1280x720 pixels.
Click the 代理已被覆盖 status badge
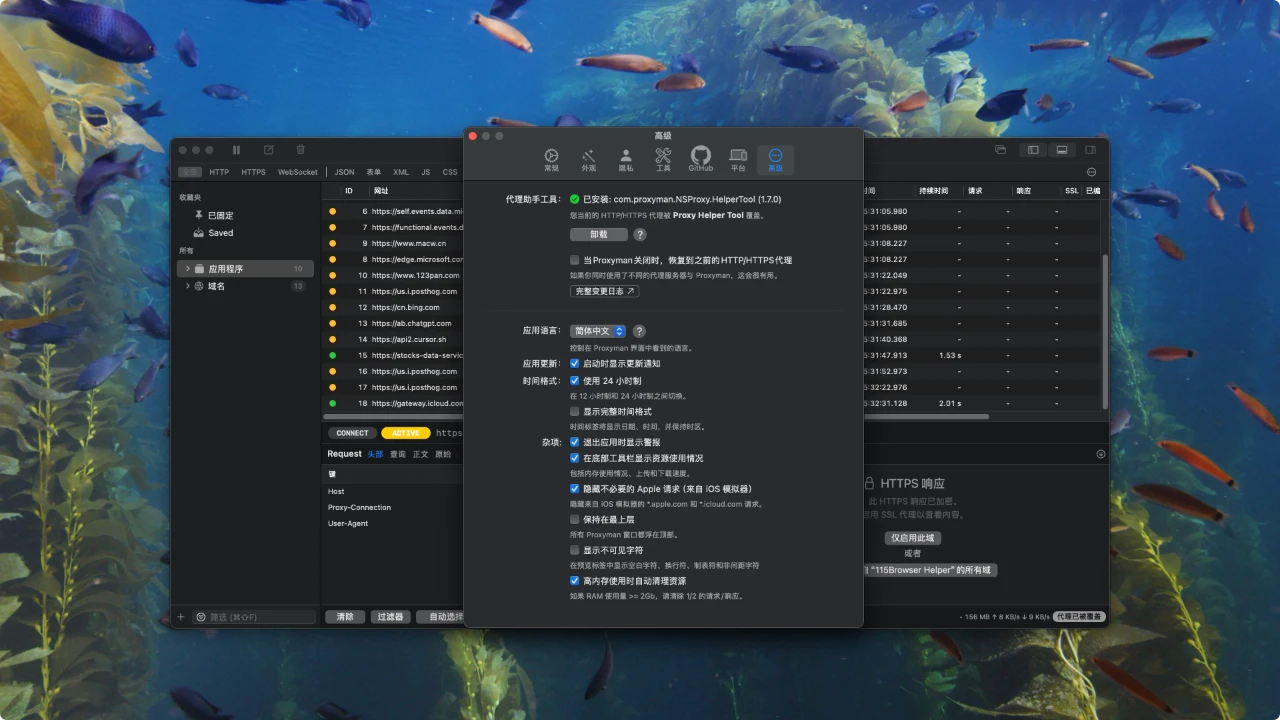[1079, 617]
